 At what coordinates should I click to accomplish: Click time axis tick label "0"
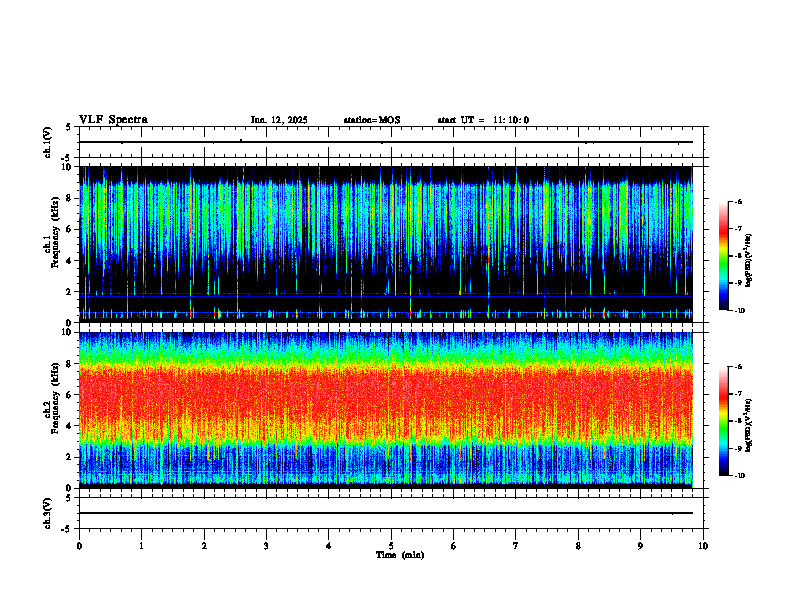click(x=79, y=546)
